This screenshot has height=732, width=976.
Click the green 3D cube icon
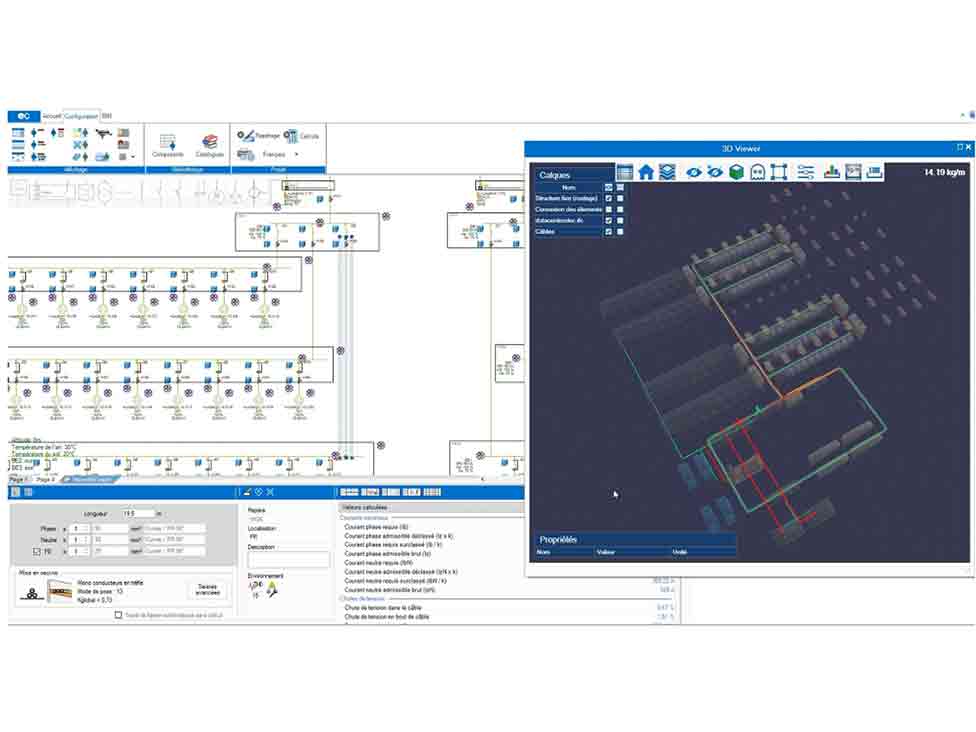736,172
